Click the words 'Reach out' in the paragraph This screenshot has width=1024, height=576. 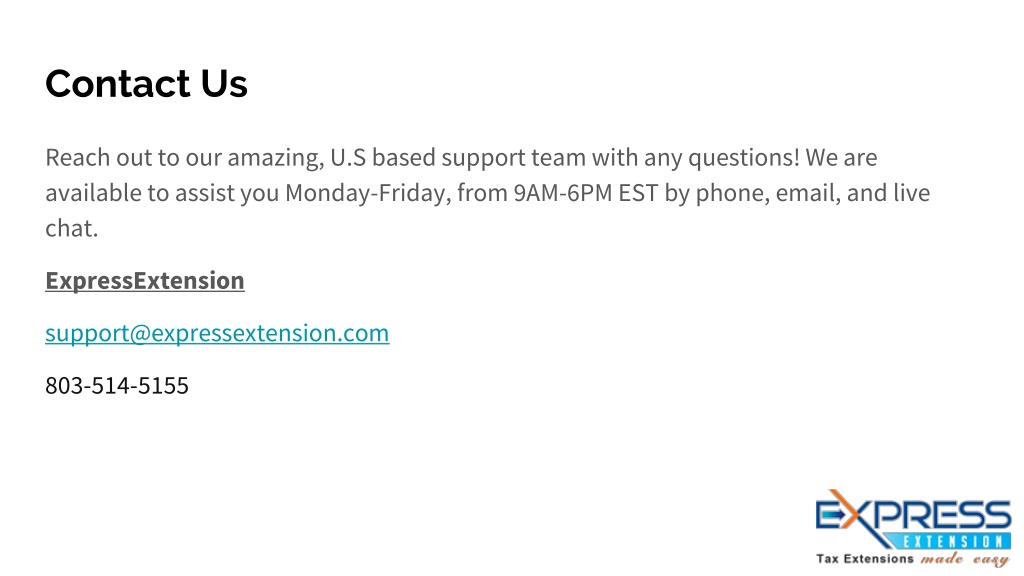[x=99, y=157]
